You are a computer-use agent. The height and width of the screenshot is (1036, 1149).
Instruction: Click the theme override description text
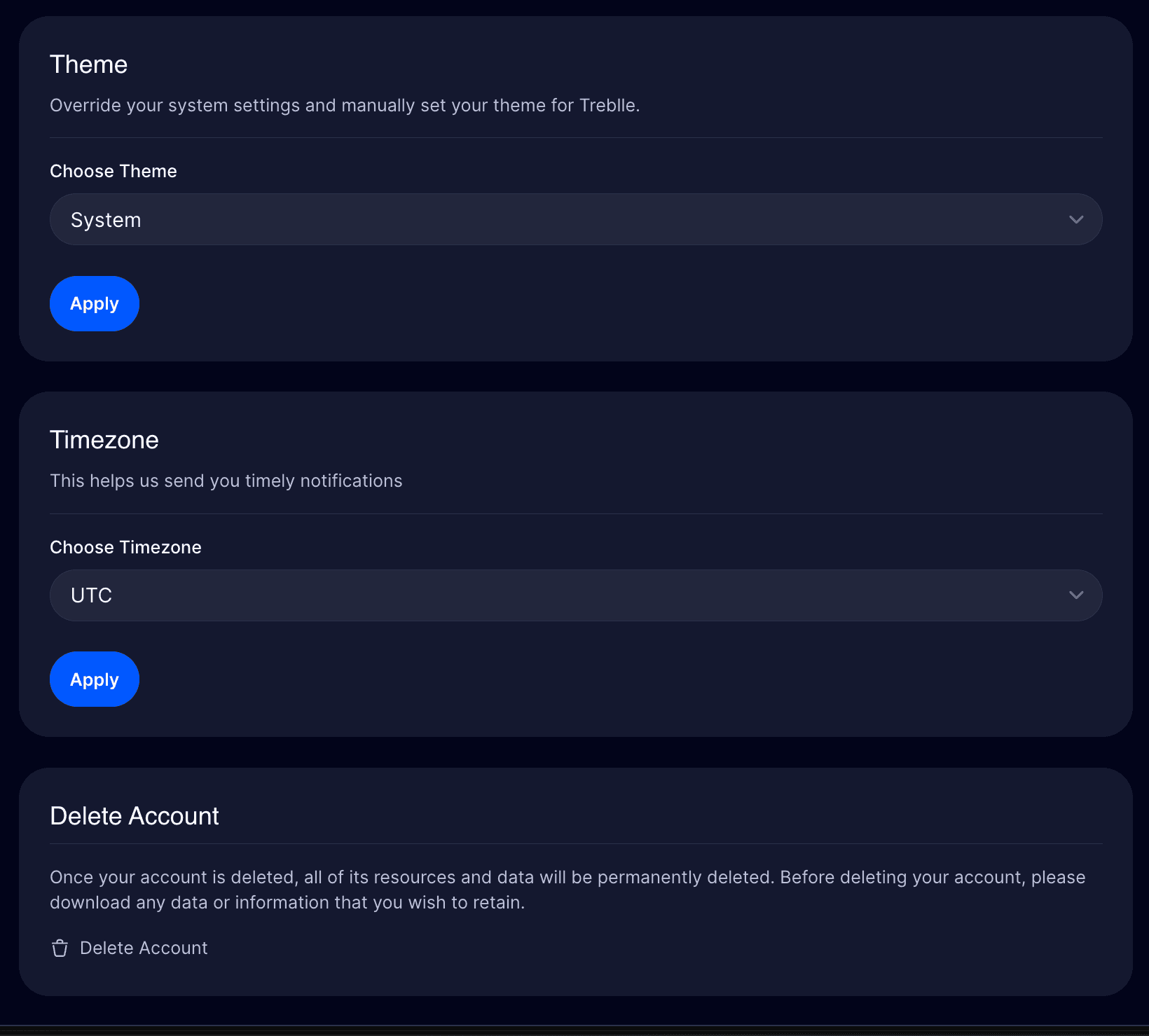pyautogui.click(x=345, y=105)
